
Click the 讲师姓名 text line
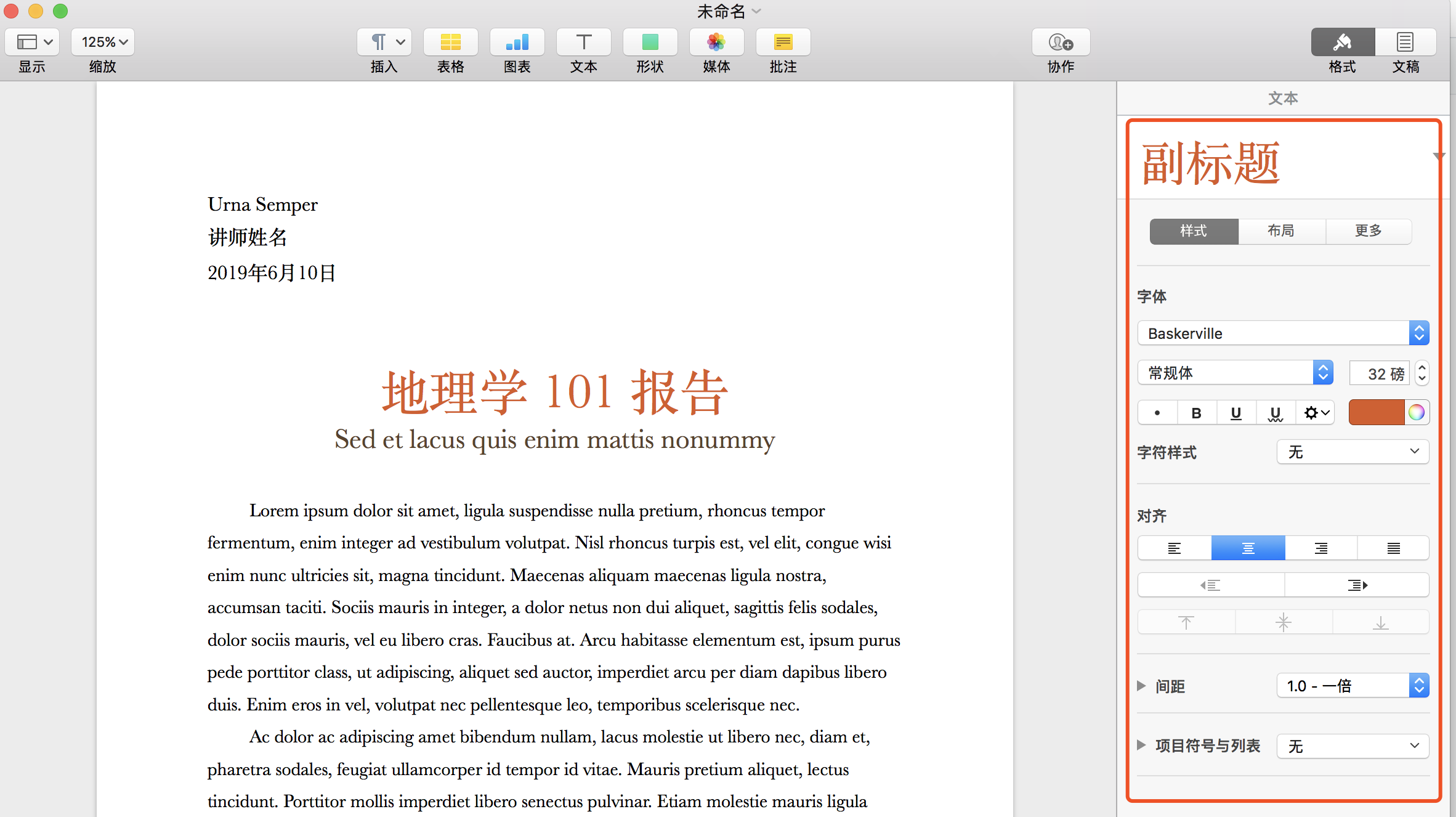click(248, 237)
